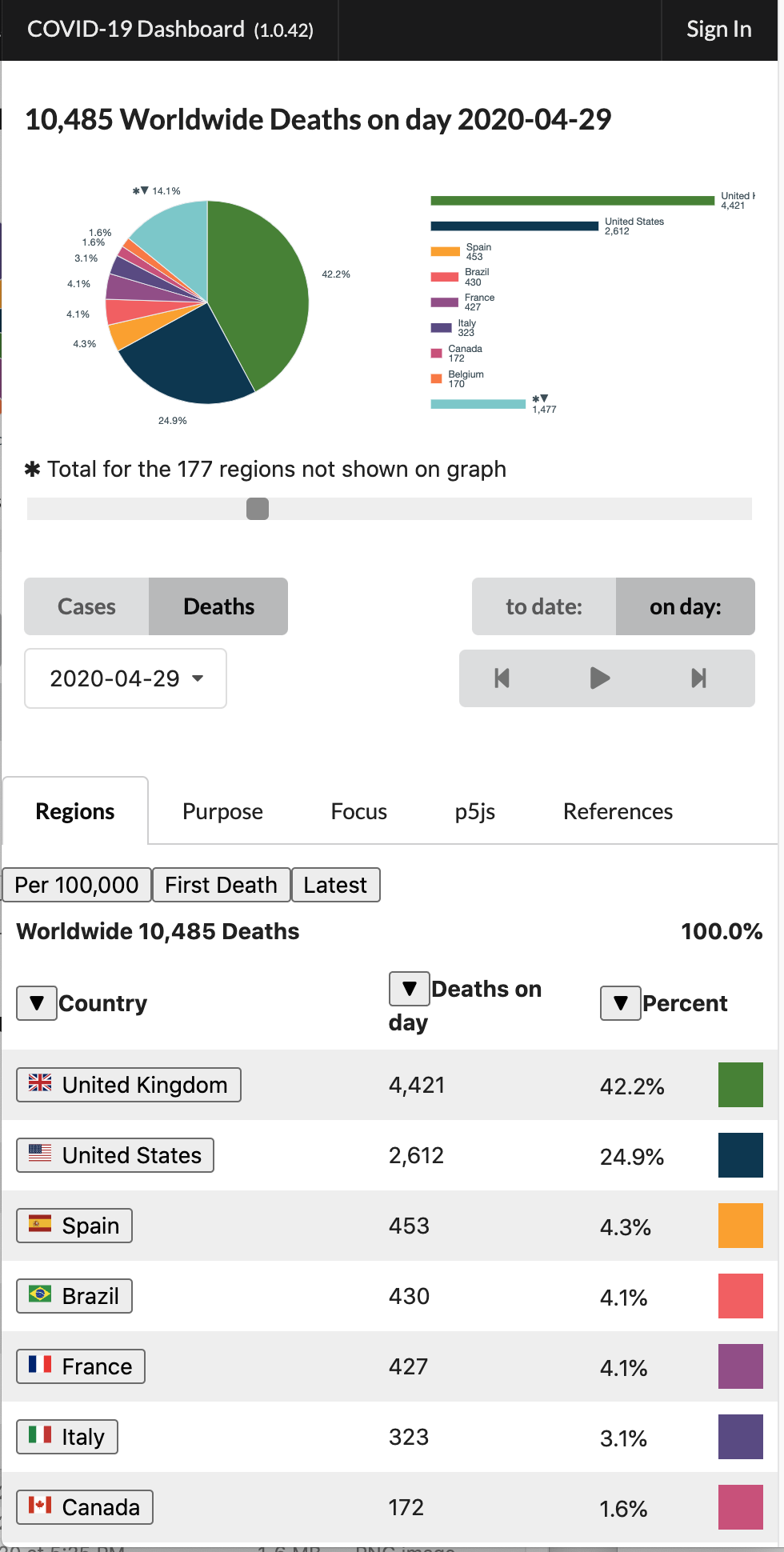Click the sort arrow beside Deaths on day
Viewport: 784px width, 1552px height.
click(410, 988)
